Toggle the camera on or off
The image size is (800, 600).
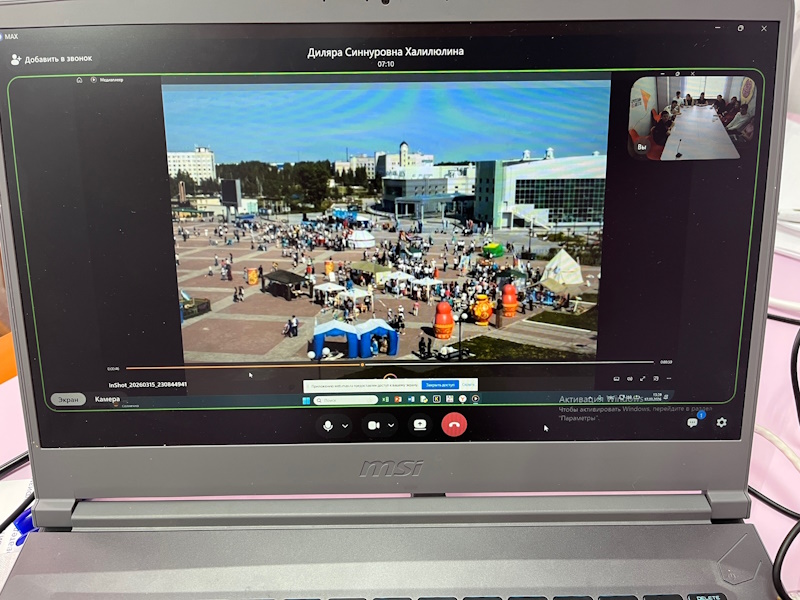[x=374, y=425]
